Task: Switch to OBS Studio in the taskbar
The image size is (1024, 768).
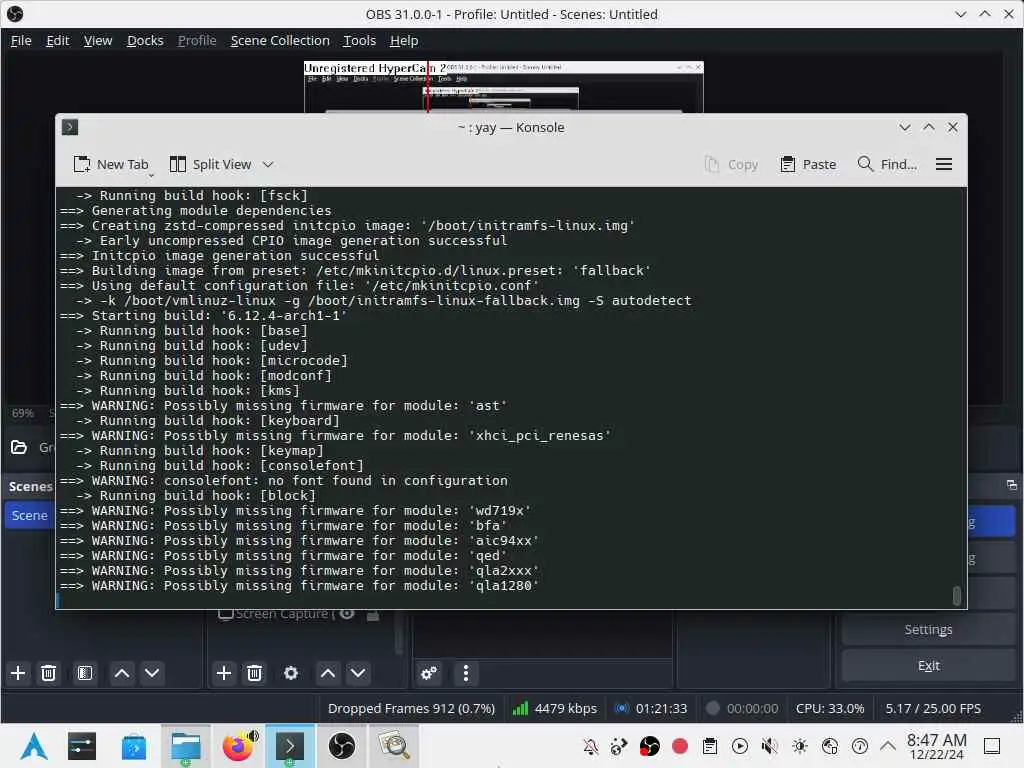Action: [342, 746]
